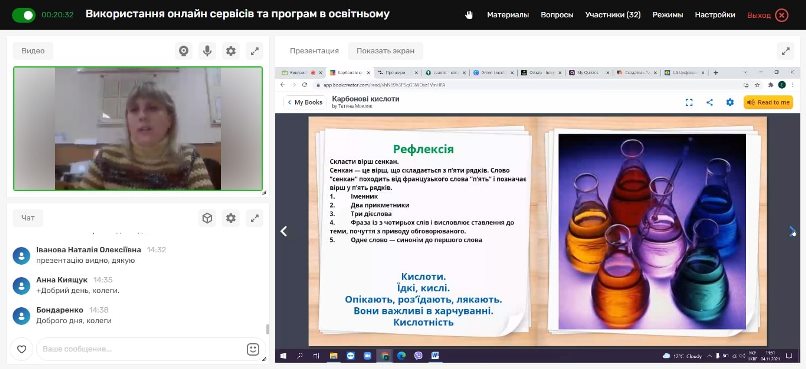This screenshot has height=369, width=806.
Task: Click the raise hand icon
Action: coord(468,15)
